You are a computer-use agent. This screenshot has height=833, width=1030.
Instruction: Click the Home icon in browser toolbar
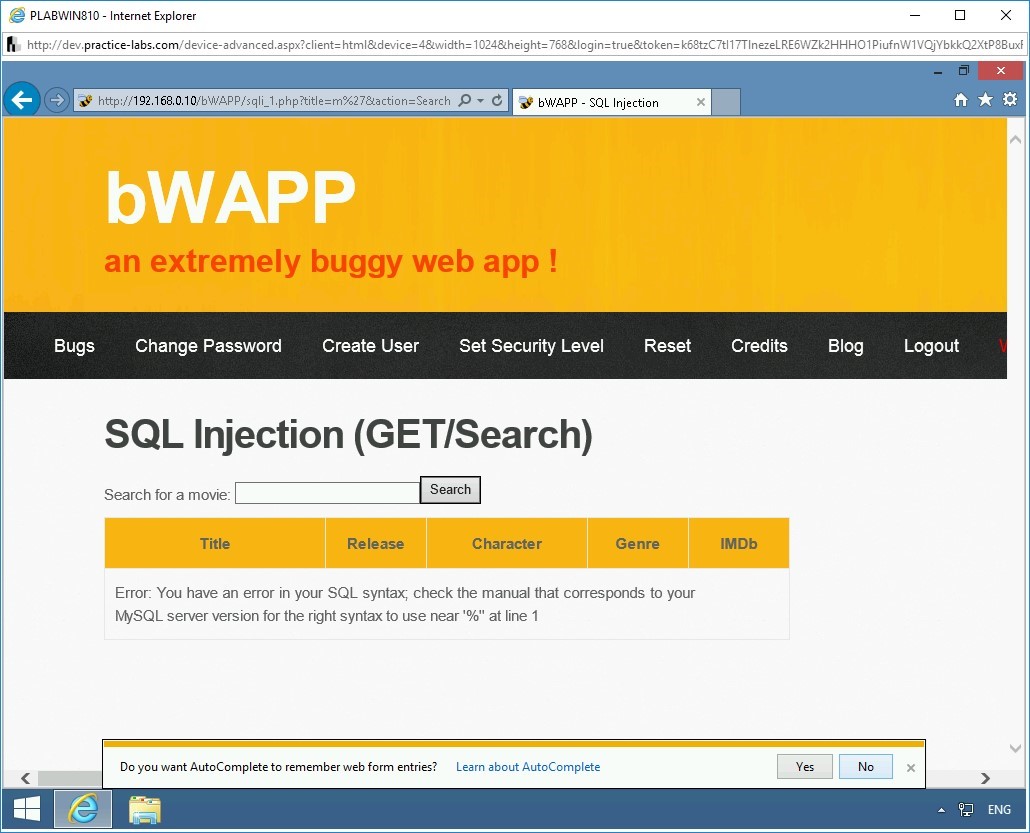click(x=960, y=100)
